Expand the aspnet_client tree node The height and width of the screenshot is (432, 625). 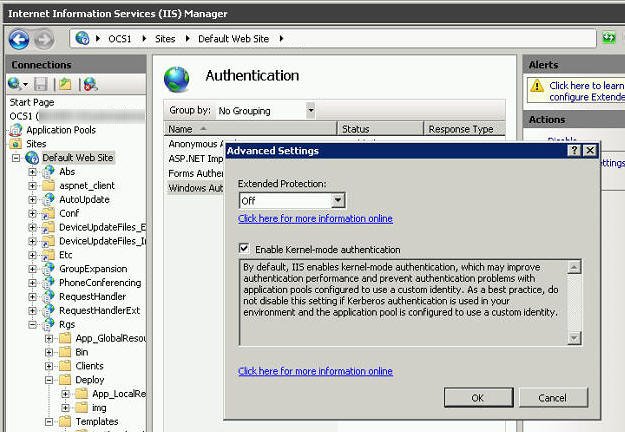click(32, 186)
